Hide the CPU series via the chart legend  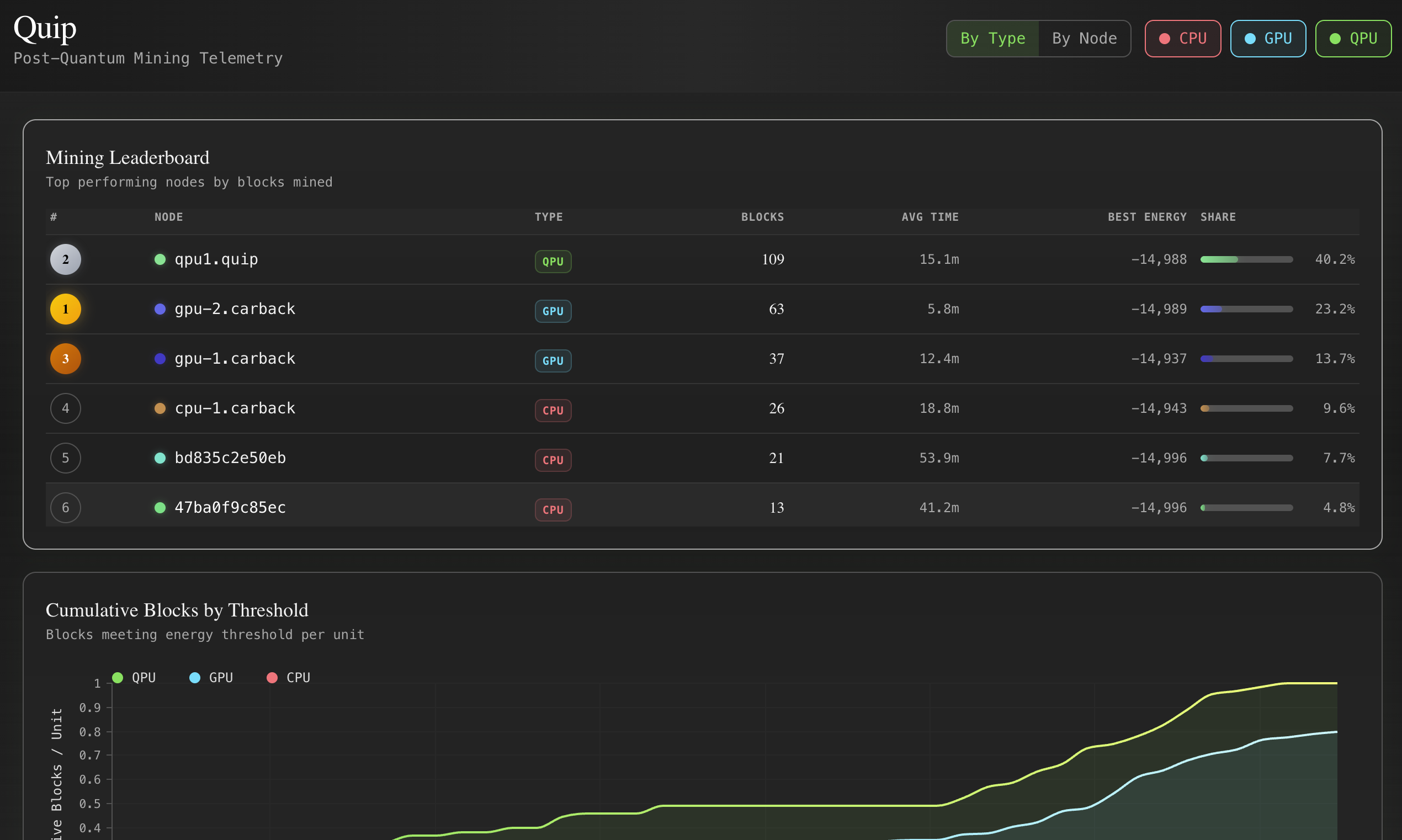tap(289, 677)
